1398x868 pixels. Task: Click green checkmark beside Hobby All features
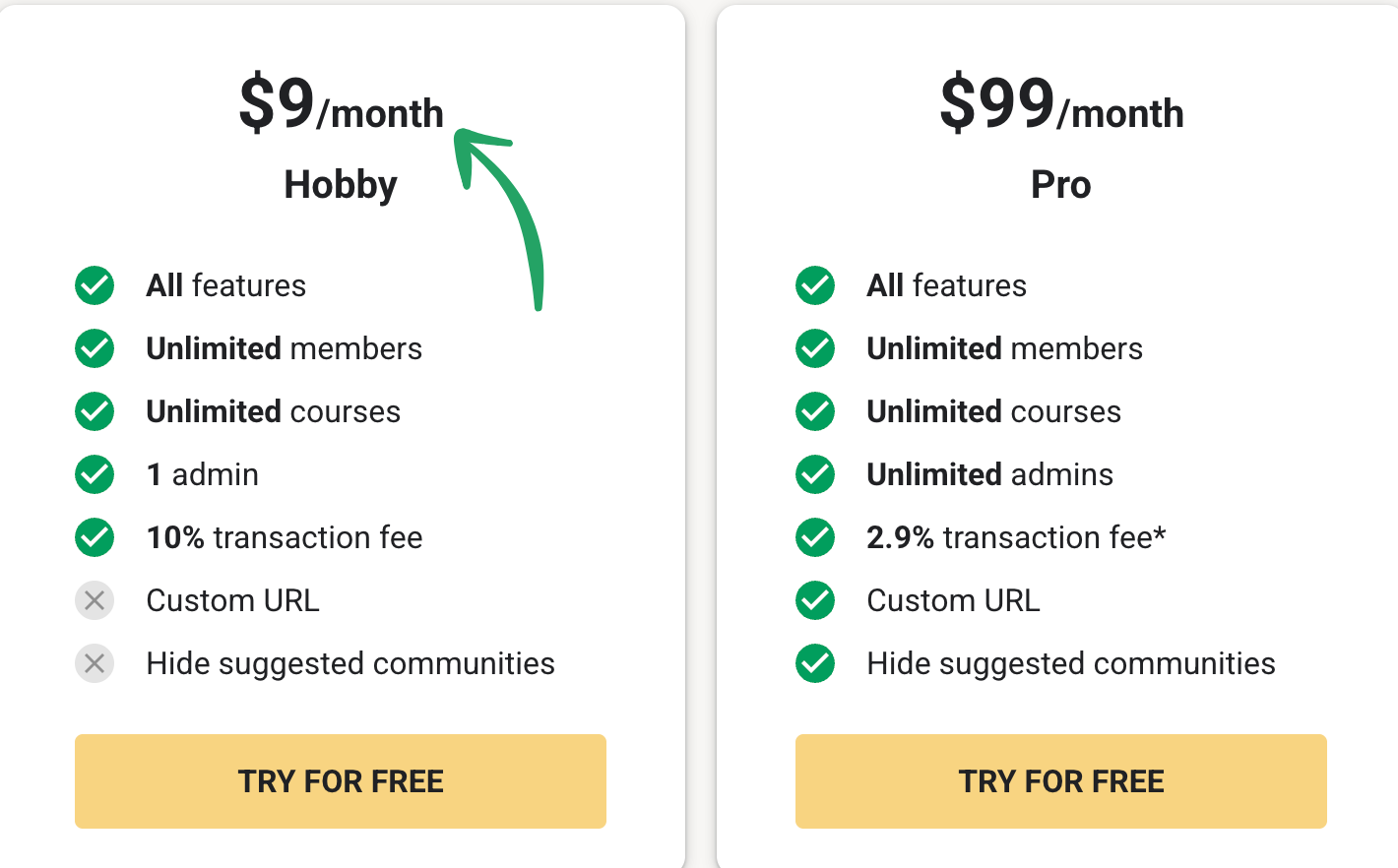(95, 285)
